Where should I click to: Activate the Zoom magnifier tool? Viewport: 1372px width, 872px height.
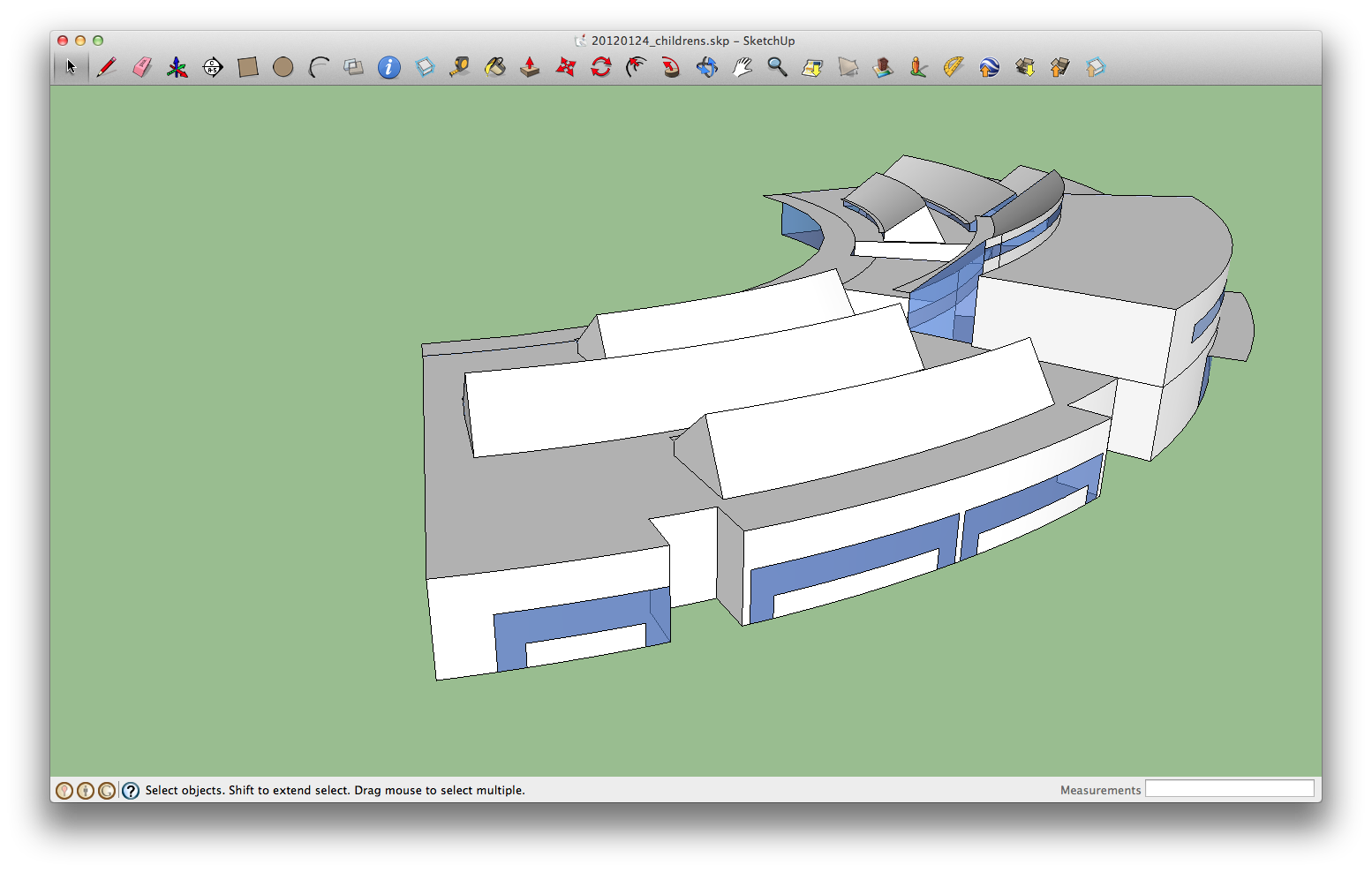[x=778, y=67]
